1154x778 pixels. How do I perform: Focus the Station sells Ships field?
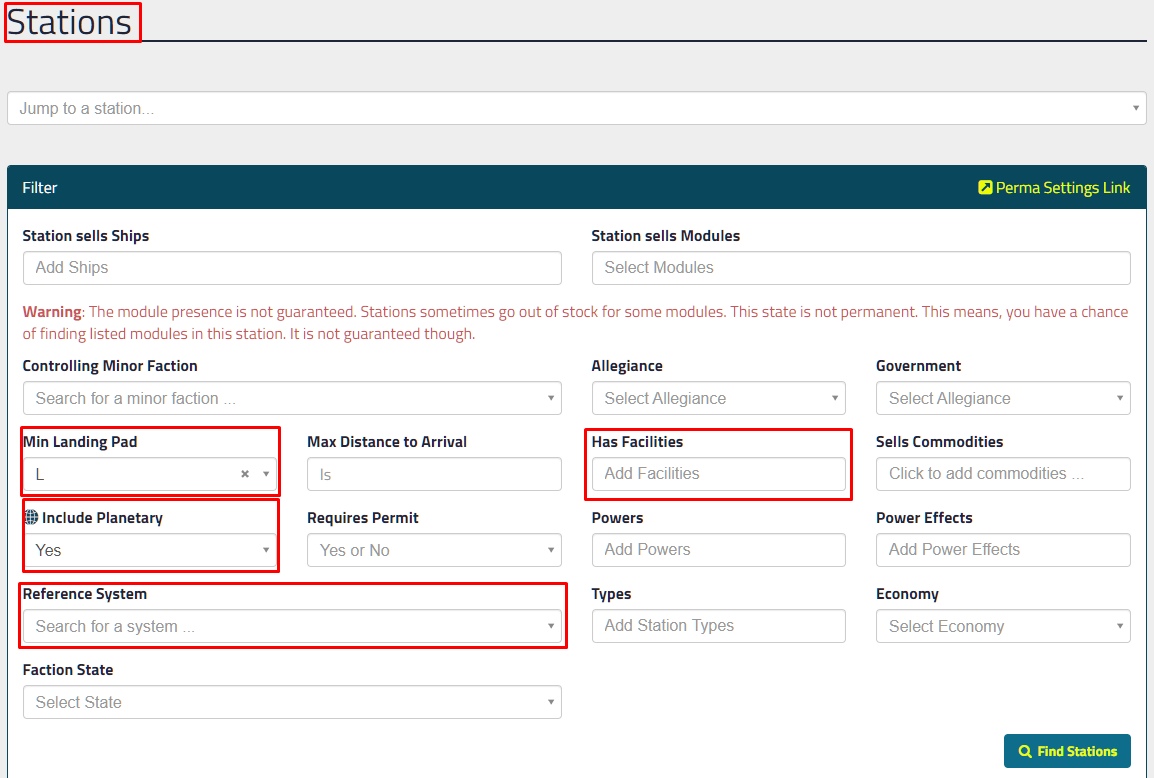click(x=291, y=268)
